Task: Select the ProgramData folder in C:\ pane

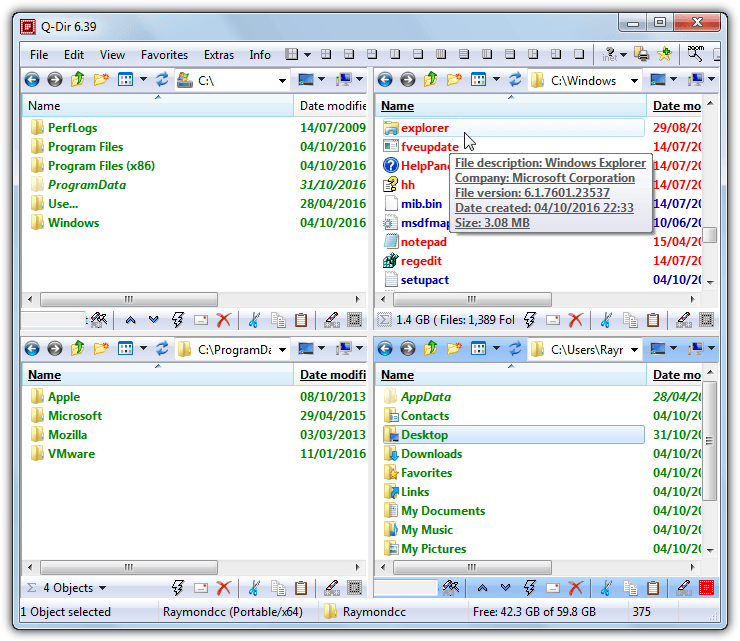Action: coord(87,185)
